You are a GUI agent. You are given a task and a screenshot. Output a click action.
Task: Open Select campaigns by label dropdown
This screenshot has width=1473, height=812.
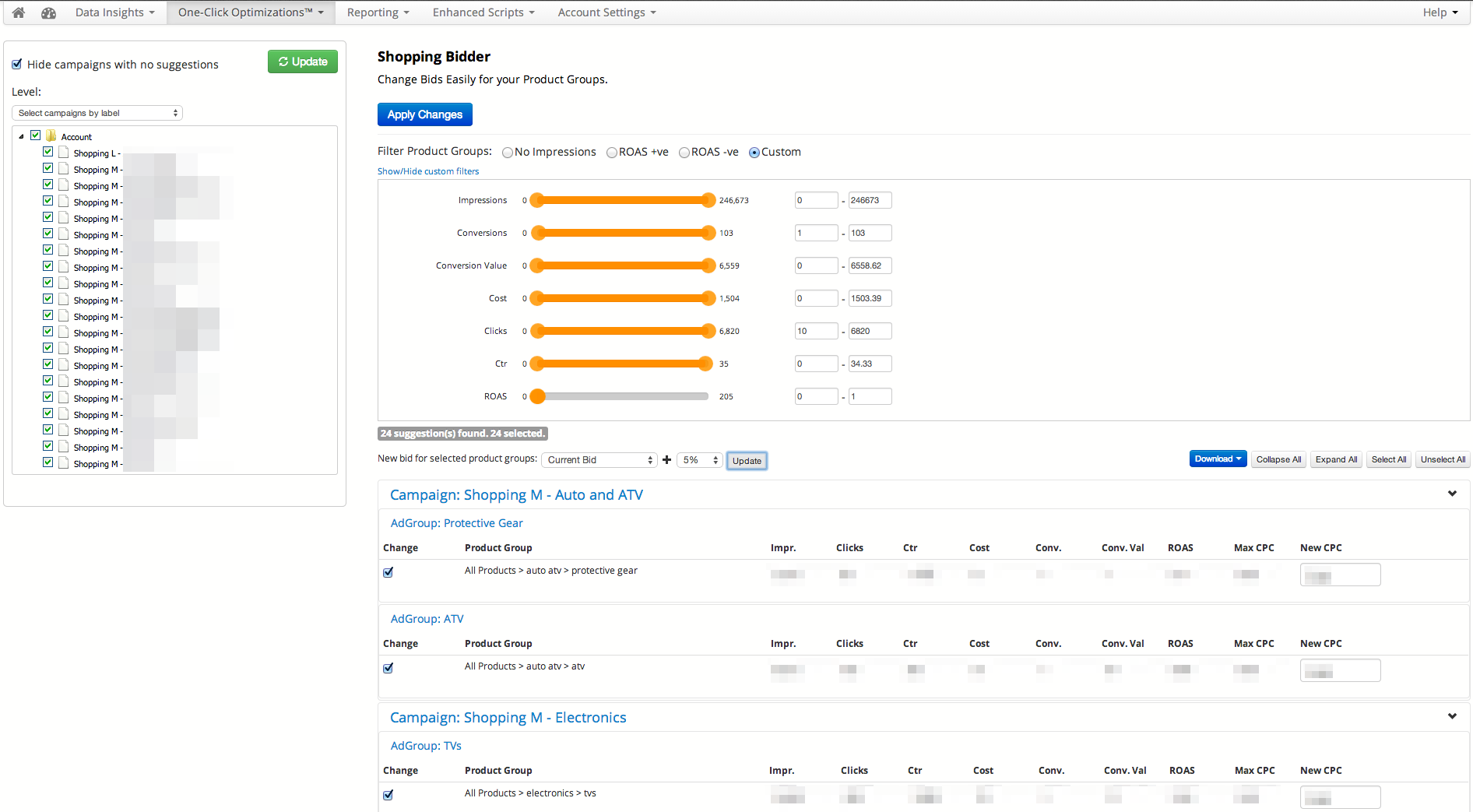97,113
